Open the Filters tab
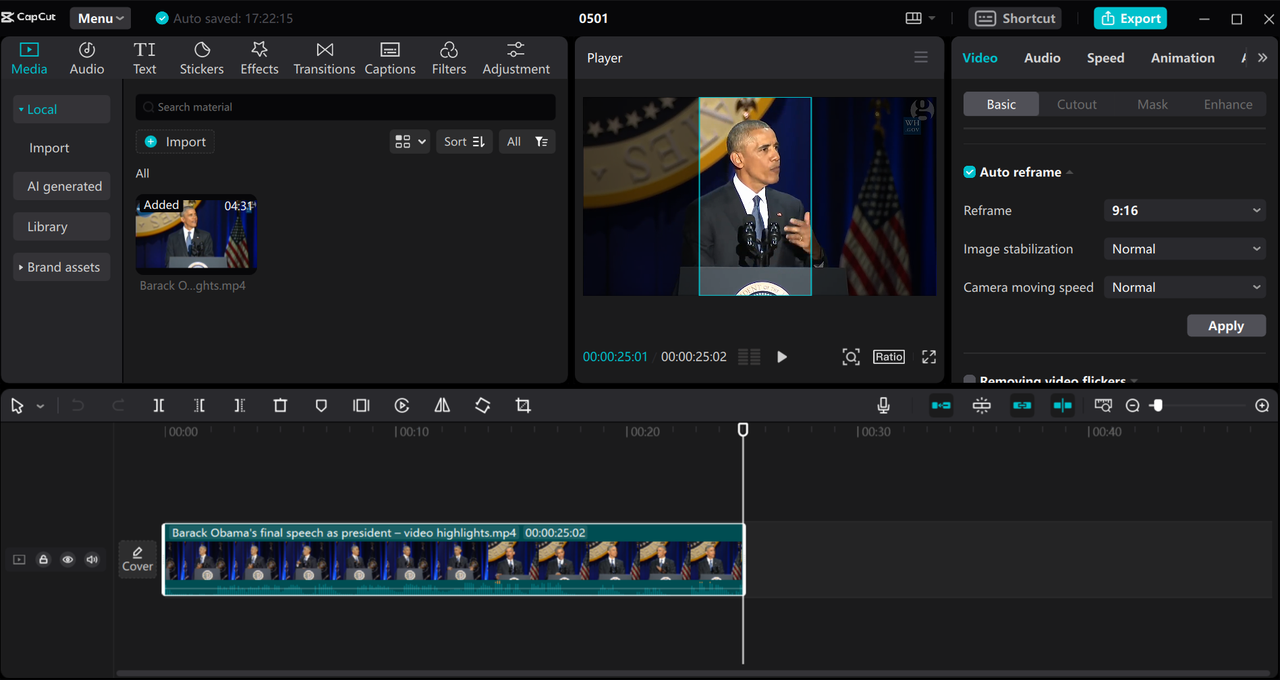The height and width of the screenshot is (680, 1280). point(449,59)
